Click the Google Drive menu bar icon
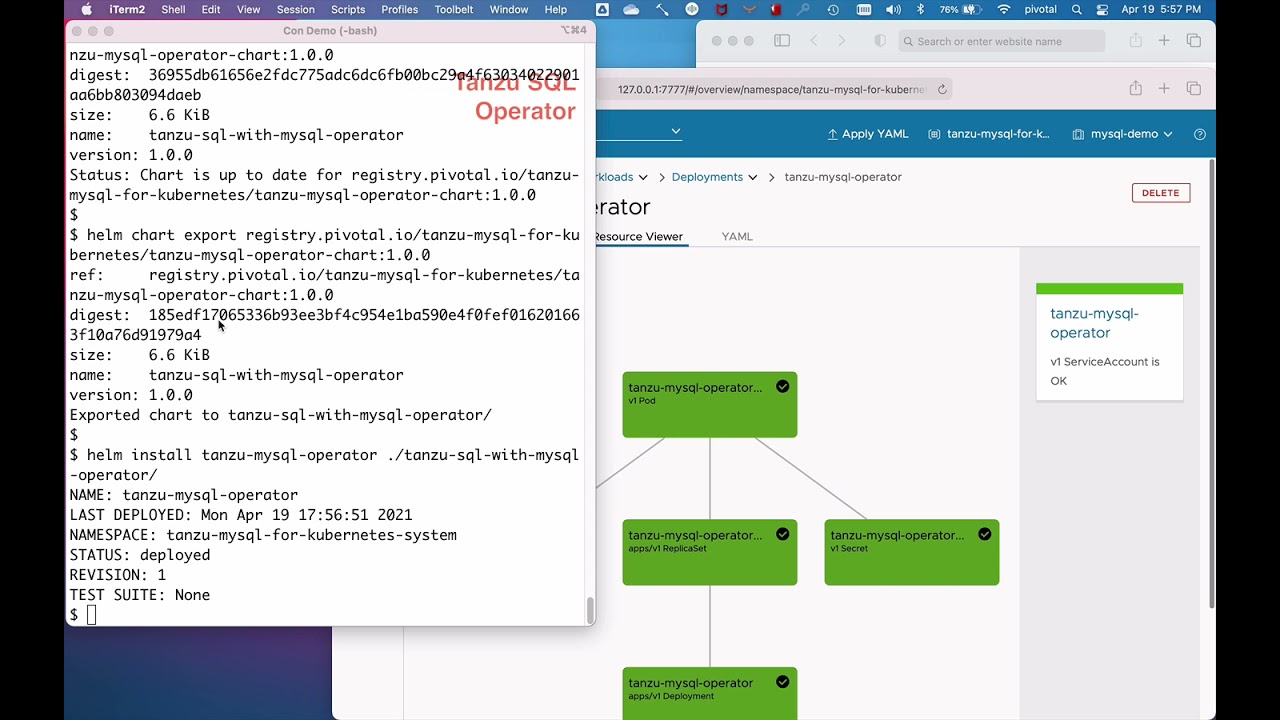 pyautogui.click(x=602, y=10)
